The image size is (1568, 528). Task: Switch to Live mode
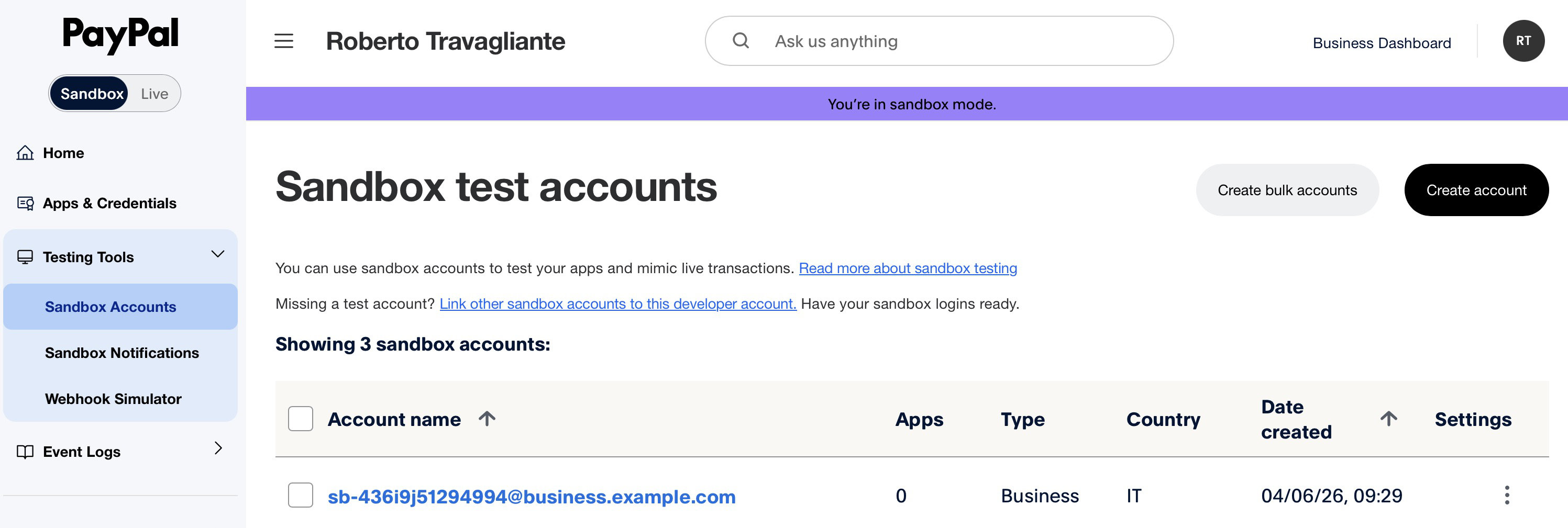(154, 94)
